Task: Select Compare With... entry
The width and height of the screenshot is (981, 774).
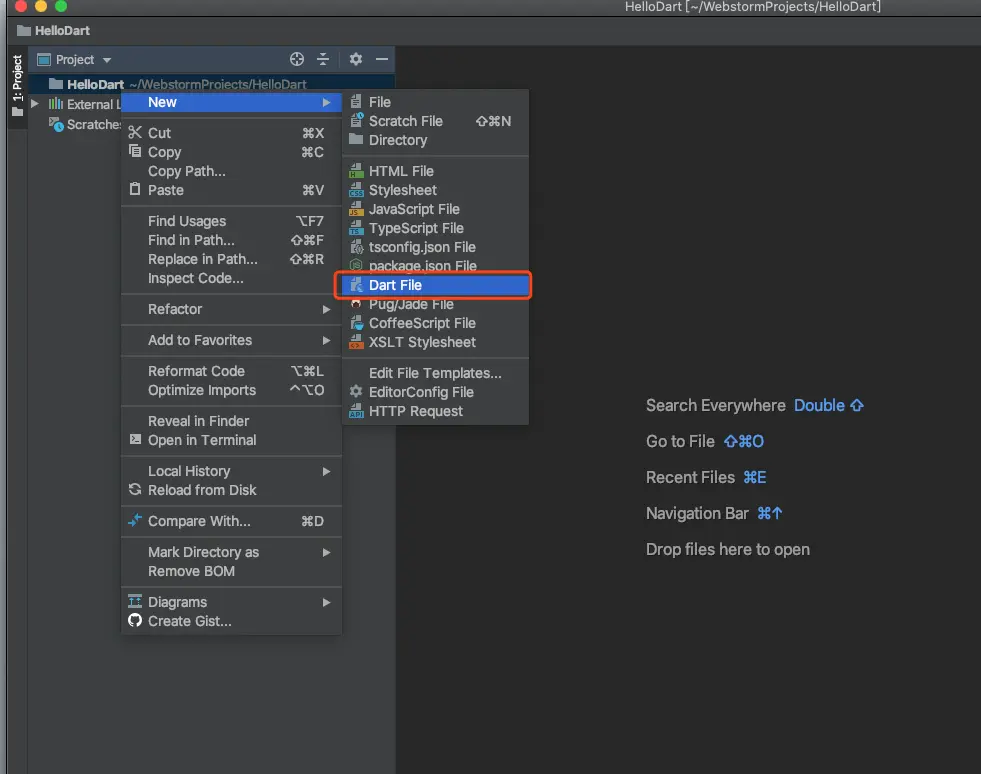Action: tap(231, 521)
